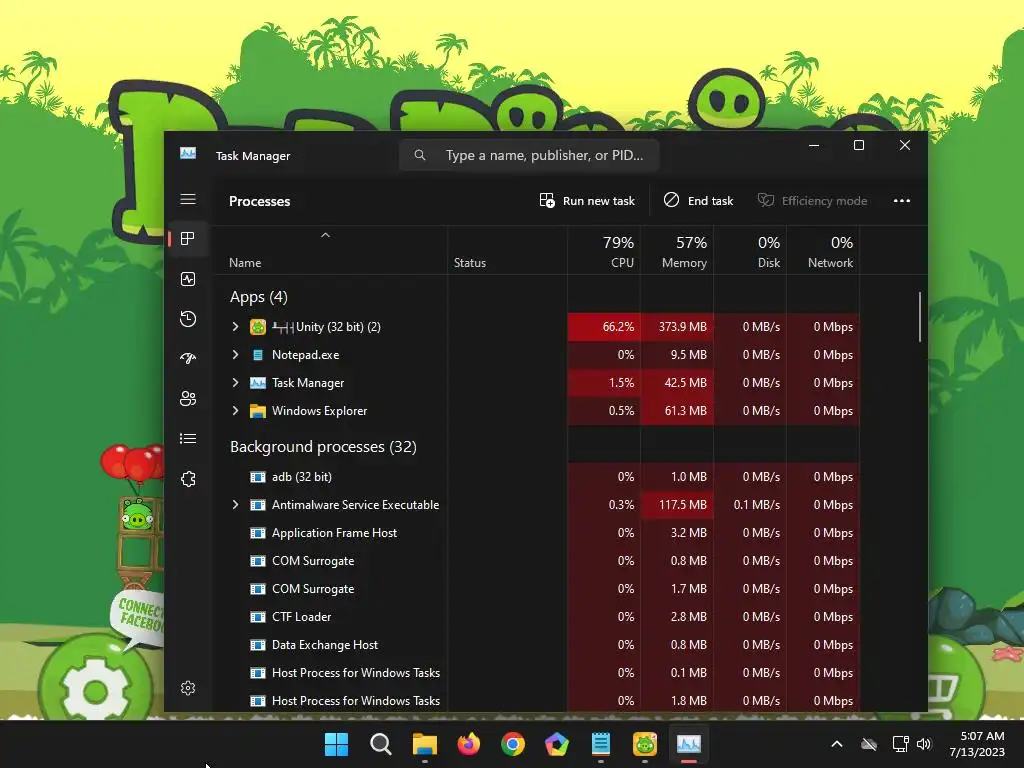Expand the Task Manager process group
The width and height of the screenshot is (1024, 768).
point(236,383)
